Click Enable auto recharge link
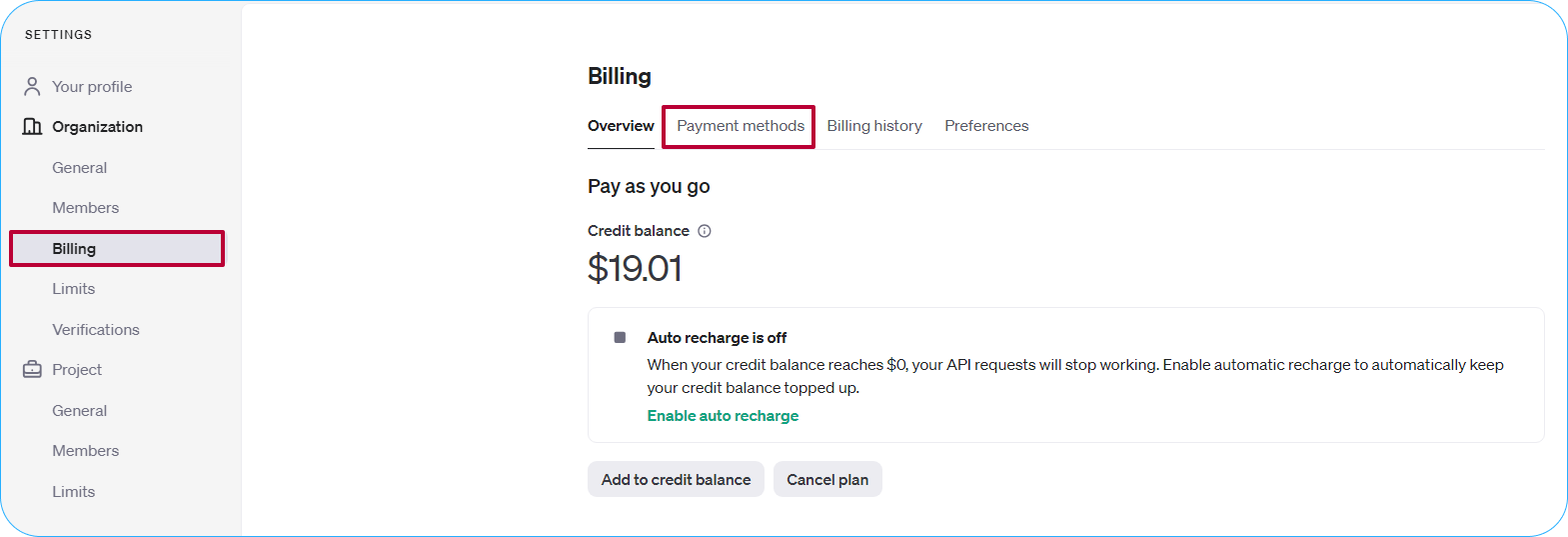 pyautogui.click(x=723, y=416)
